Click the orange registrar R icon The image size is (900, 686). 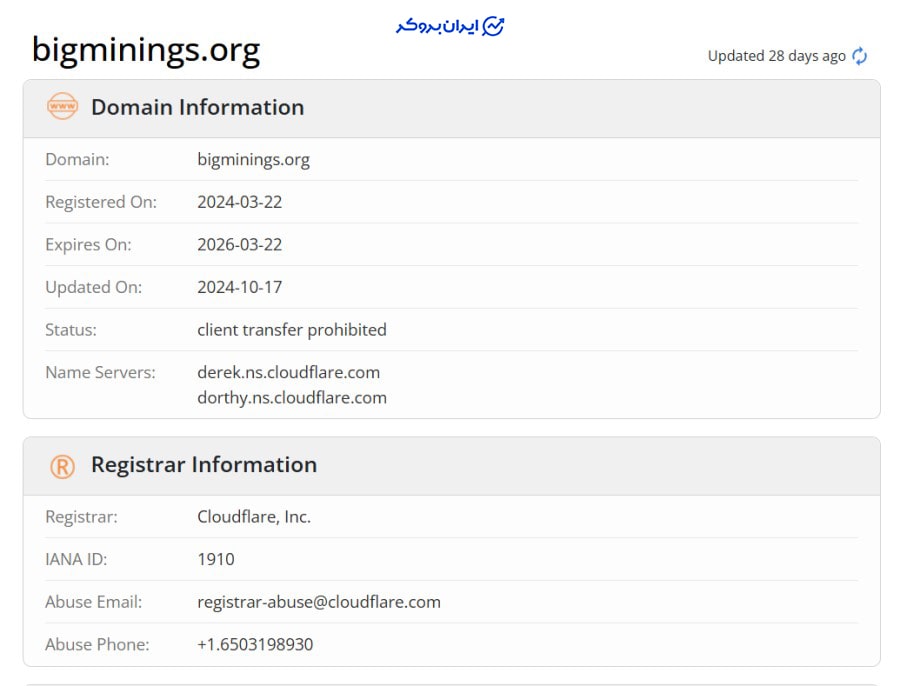(62, 467)
